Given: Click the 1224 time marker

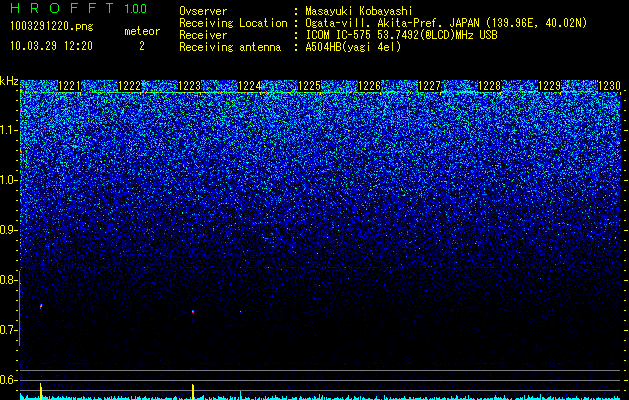Looking at the screenshot, I should (250, 86).
